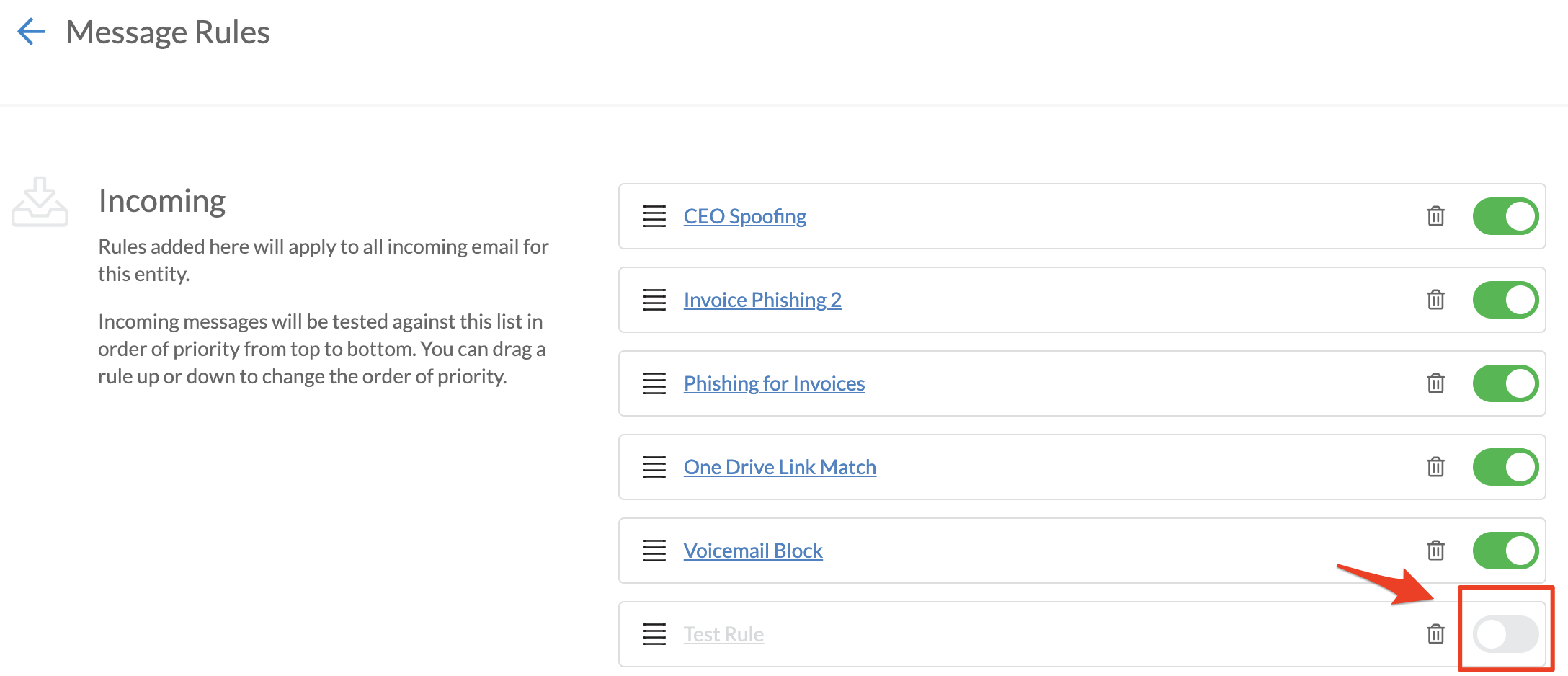Open the Phishing for Invoices link
Viewport: 1568px width, 676px height.
pyautogui.click(x=774, y=383)
